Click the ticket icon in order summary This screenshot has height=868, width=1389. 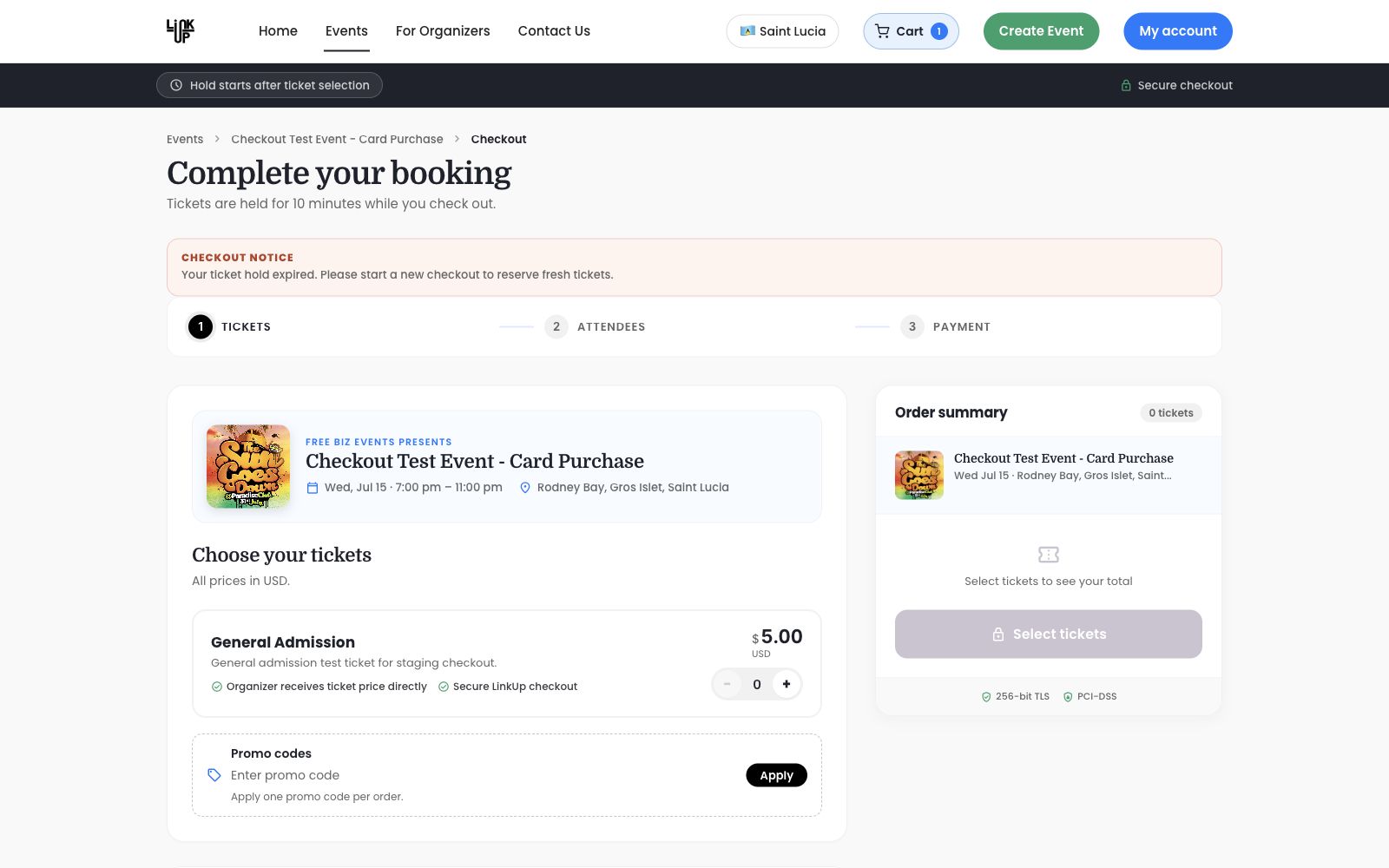(1049, 555)
